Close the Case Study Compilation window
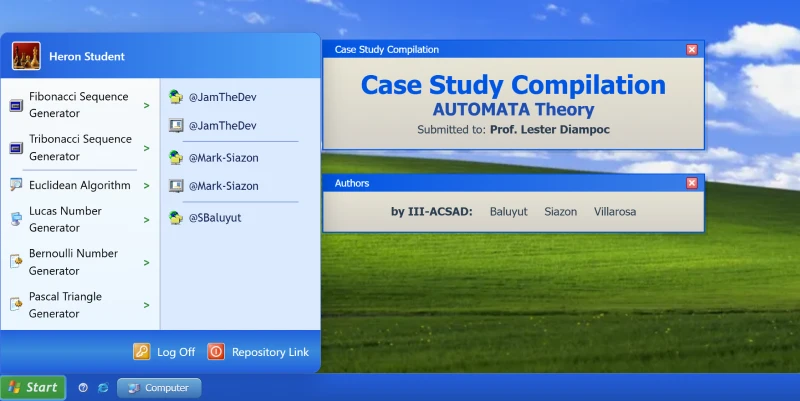800x401 pixels. tap(692, 49)
